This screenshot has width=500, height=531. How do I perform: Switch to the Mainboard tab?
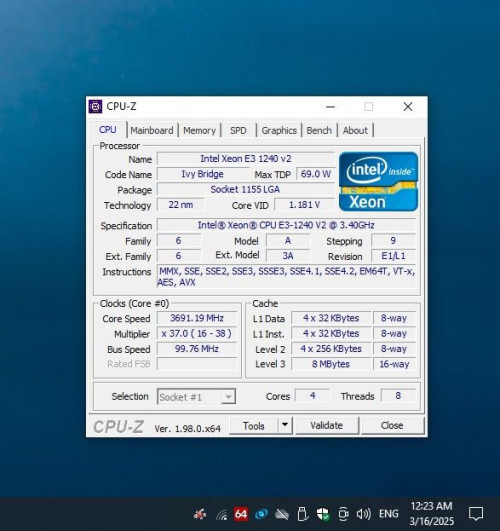click(152, 130)
